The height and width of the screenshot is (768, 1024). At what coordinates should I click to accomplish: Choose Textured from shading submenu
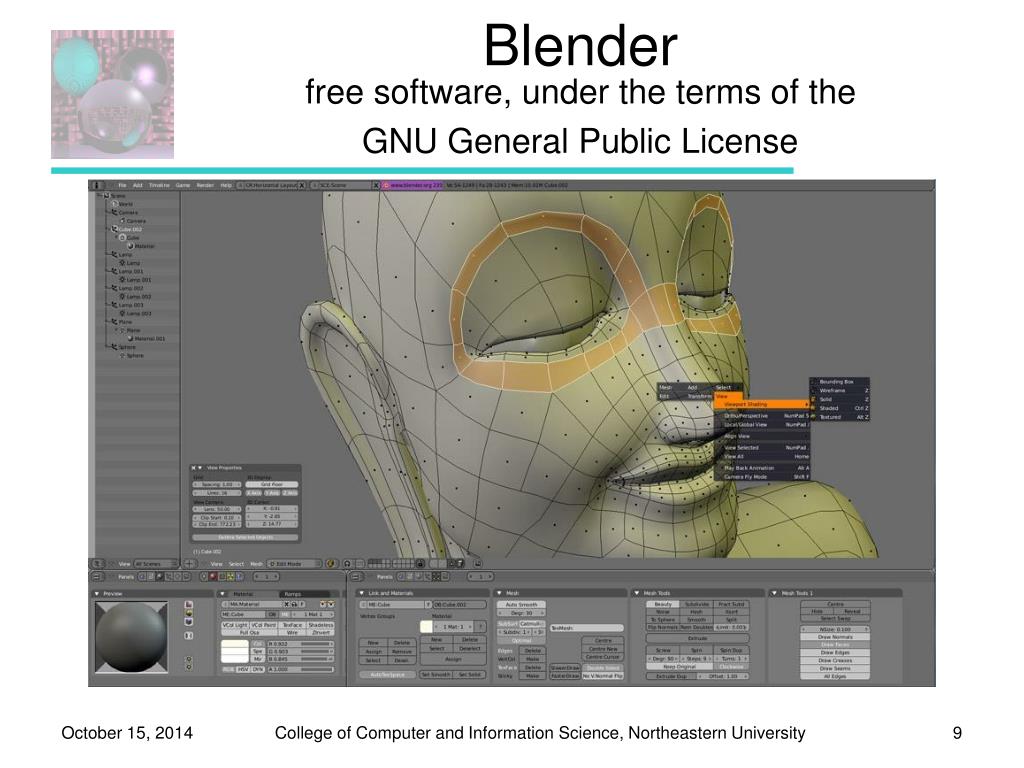pos(839,417)
